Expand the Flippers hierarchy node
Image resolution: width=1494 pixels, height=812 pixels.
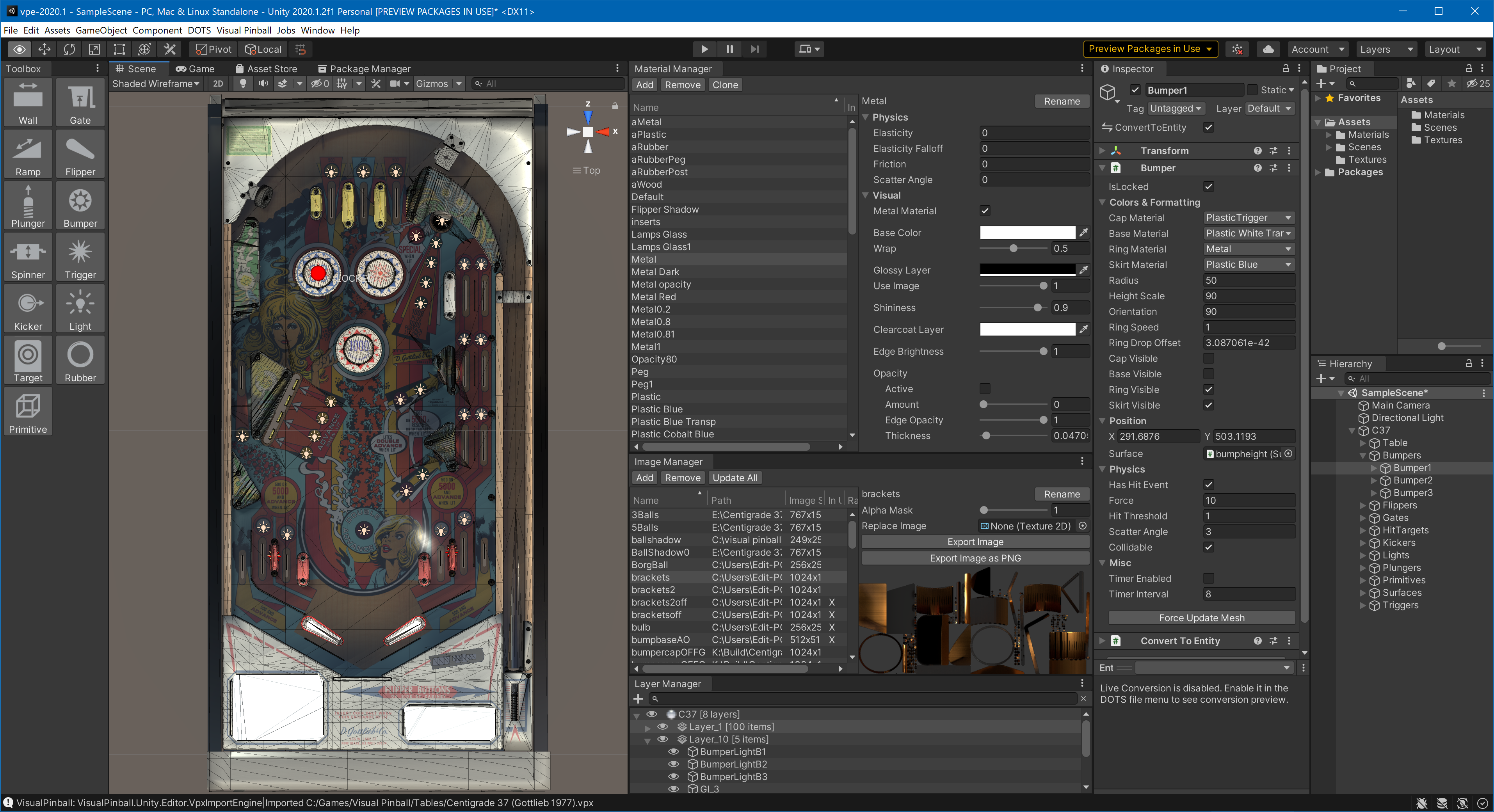click(1363, 506)
